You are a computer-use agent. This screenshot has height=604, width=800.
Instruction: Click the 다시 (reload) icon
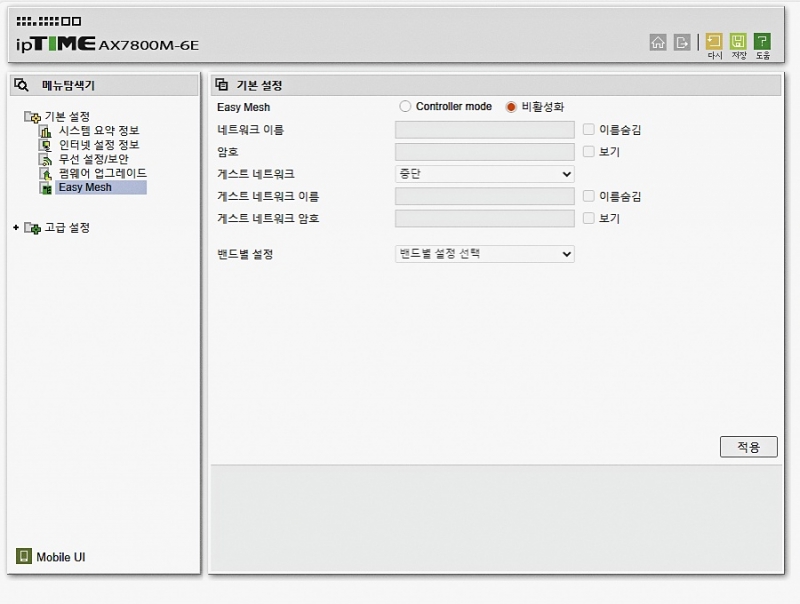714,42
